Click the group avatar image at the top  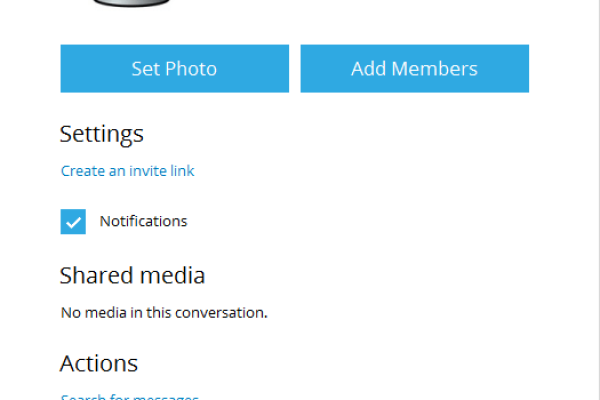[129, 4]
